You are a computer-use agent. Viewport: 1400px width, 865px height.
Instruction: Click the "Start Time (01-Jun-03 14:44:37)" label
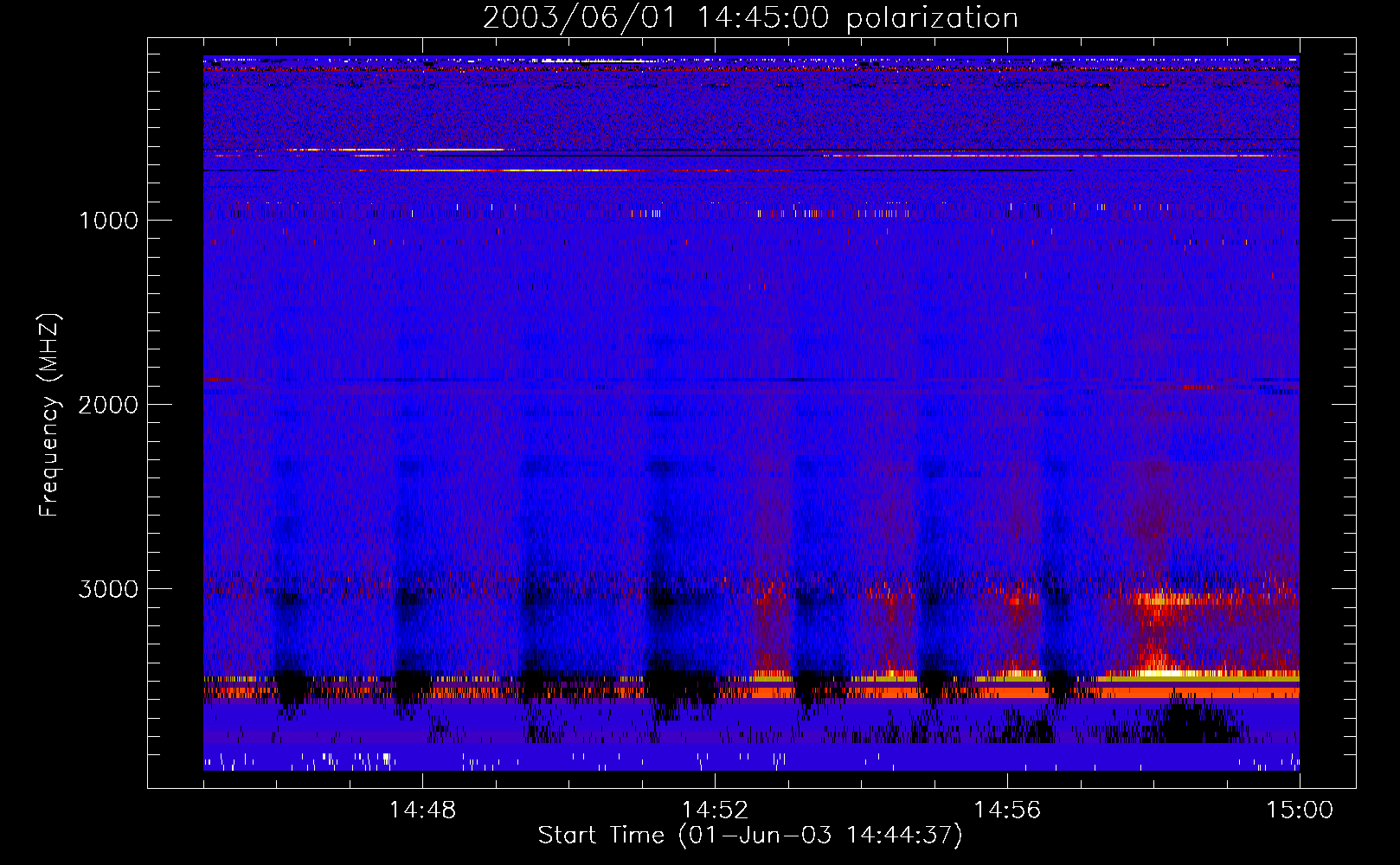(750, 836)
